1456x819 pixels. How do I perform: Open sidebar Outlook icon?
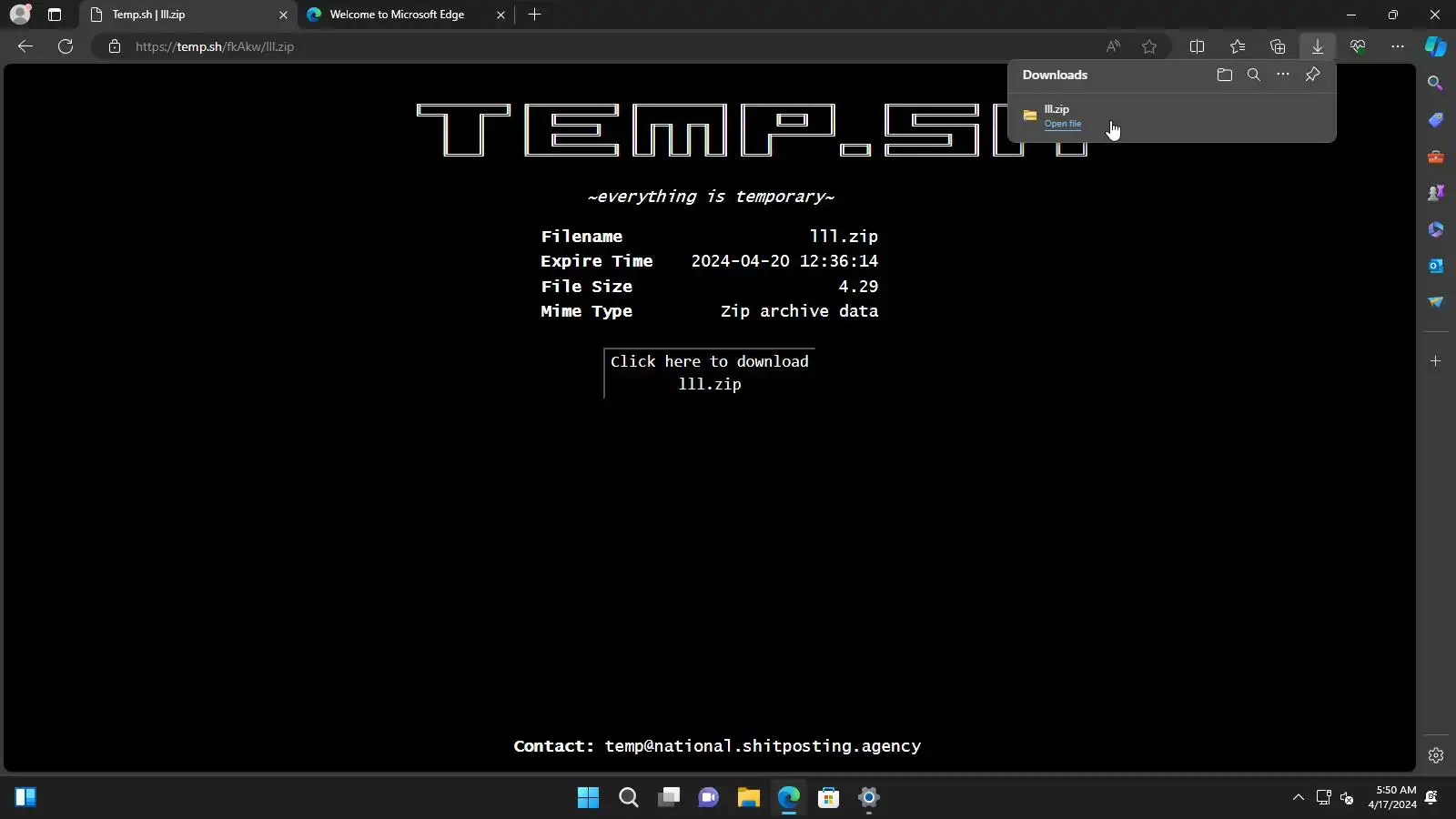coord(1436,266)
